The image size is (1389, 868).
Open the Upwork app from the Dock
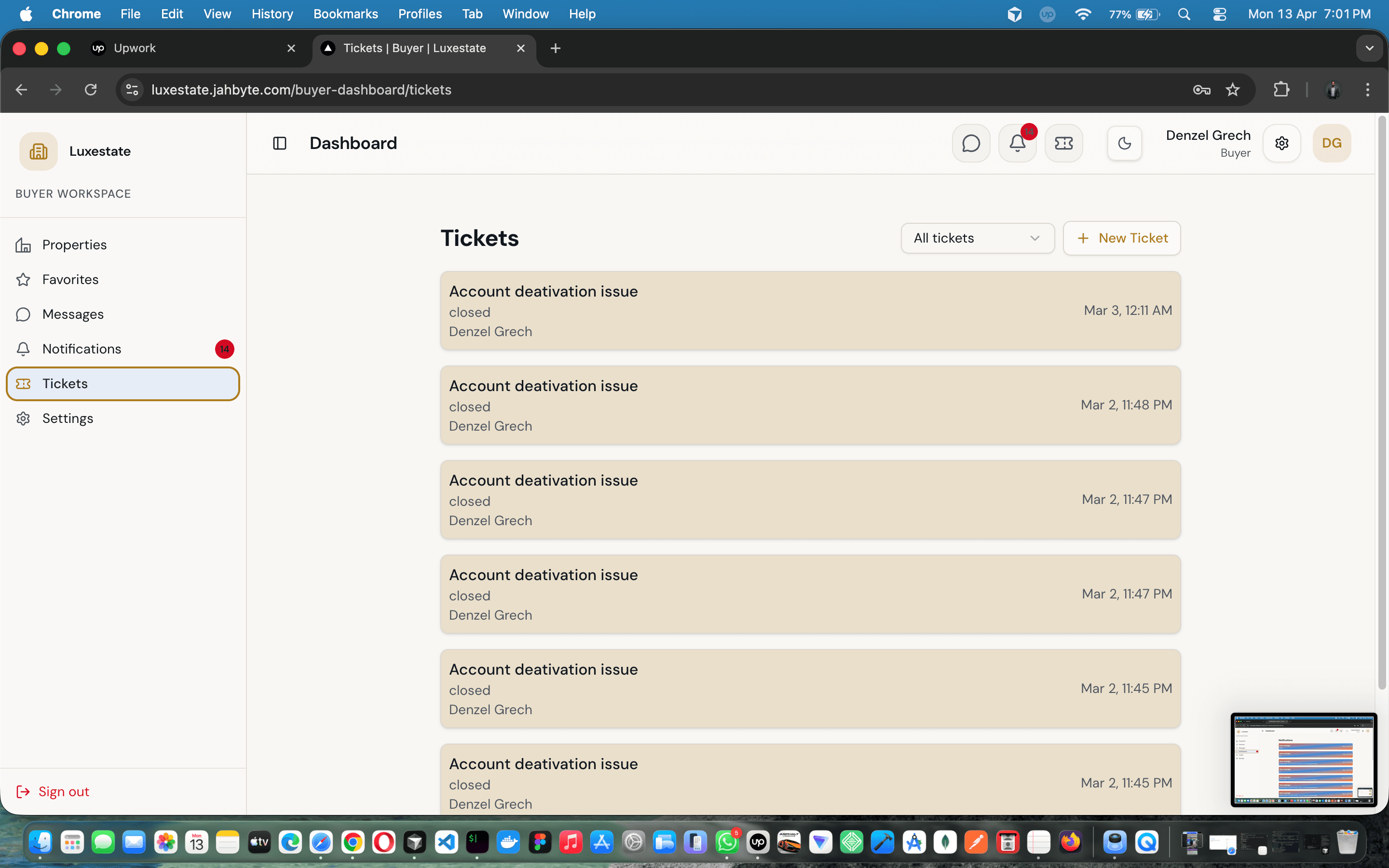pyautogui.click(x=758, y=842)
